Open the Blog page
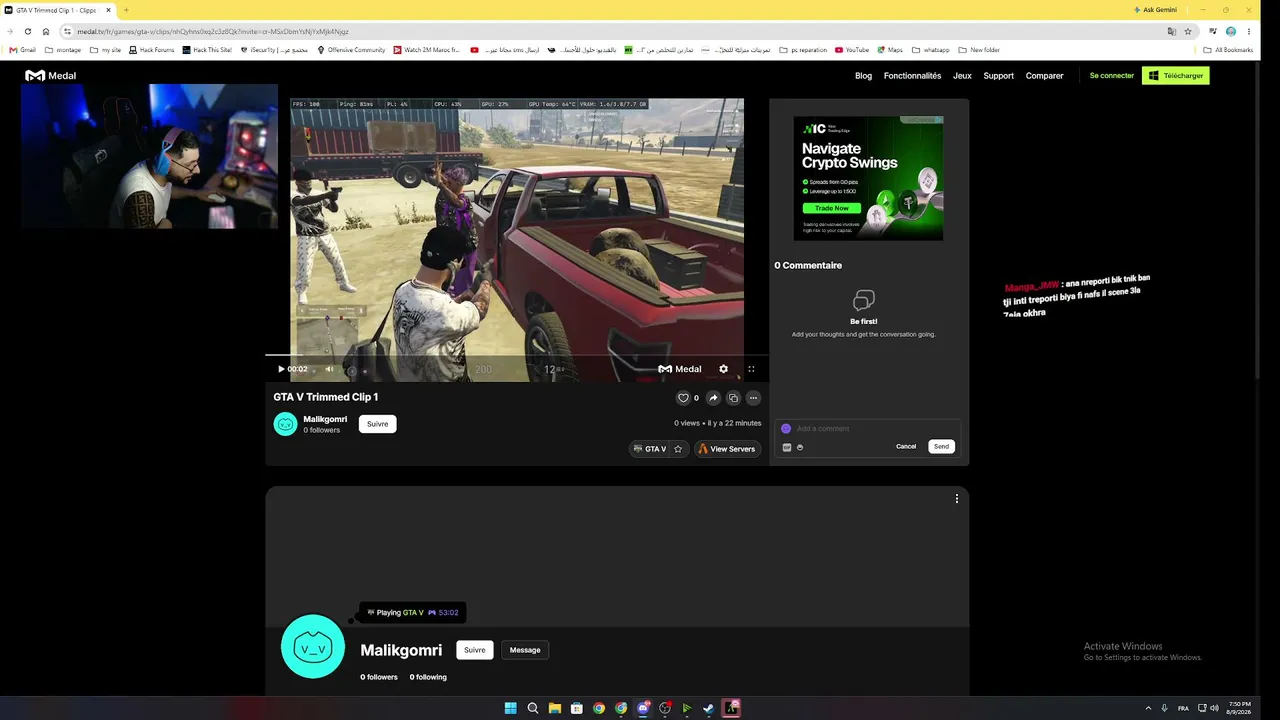Image resolution: width=1280 pixels, height=720 pixels. tap(863, 76)
